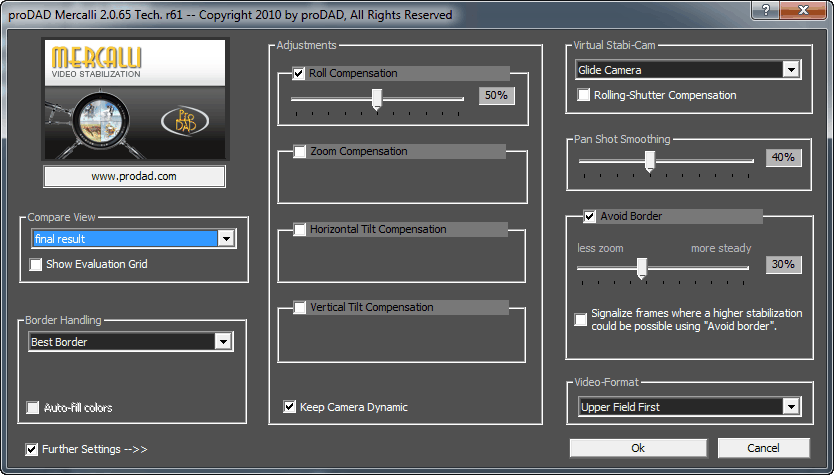Enable the 'Signalize frames' checkbox
Image resolution: width=834 pixels, height=475 pixels.
pyautogui.click(x=581, y=320)
